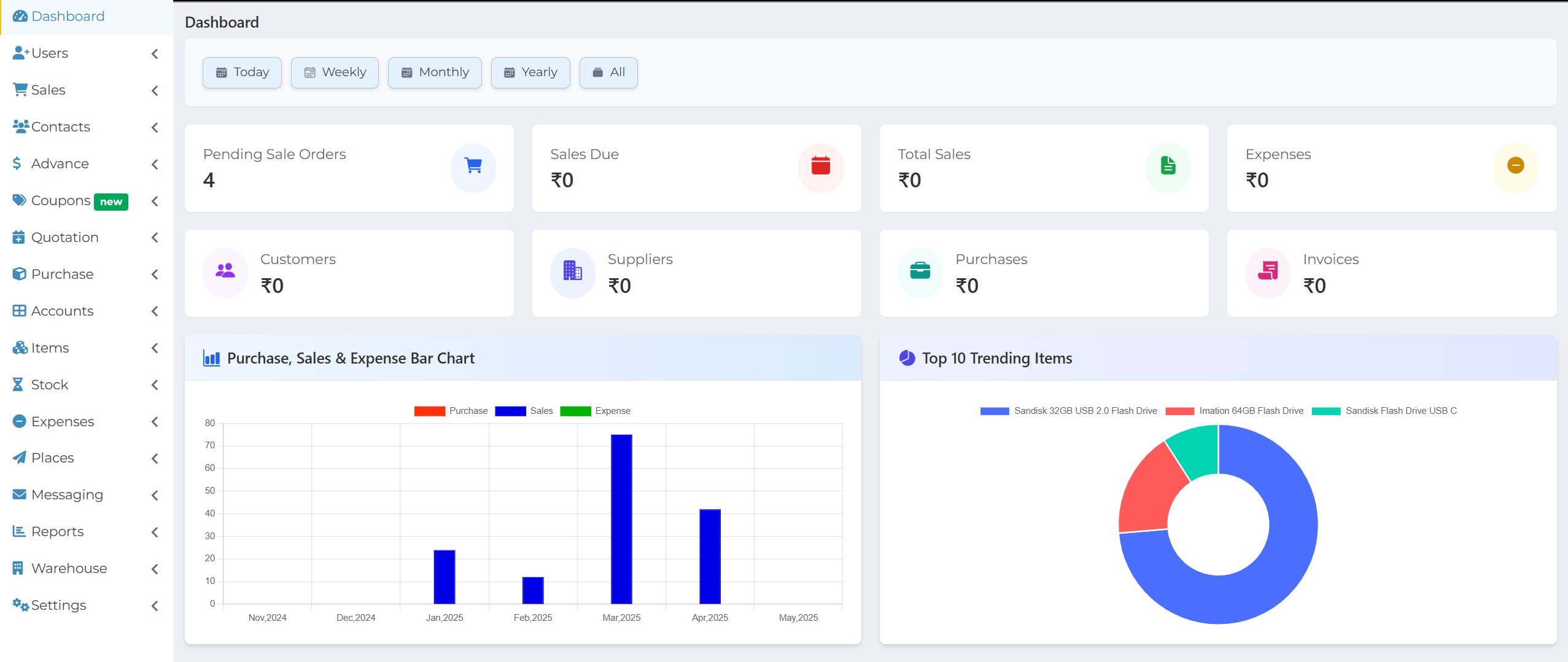1568x662 pixels.
Task: Expand the Items section chevron
Action: point(154,348)
